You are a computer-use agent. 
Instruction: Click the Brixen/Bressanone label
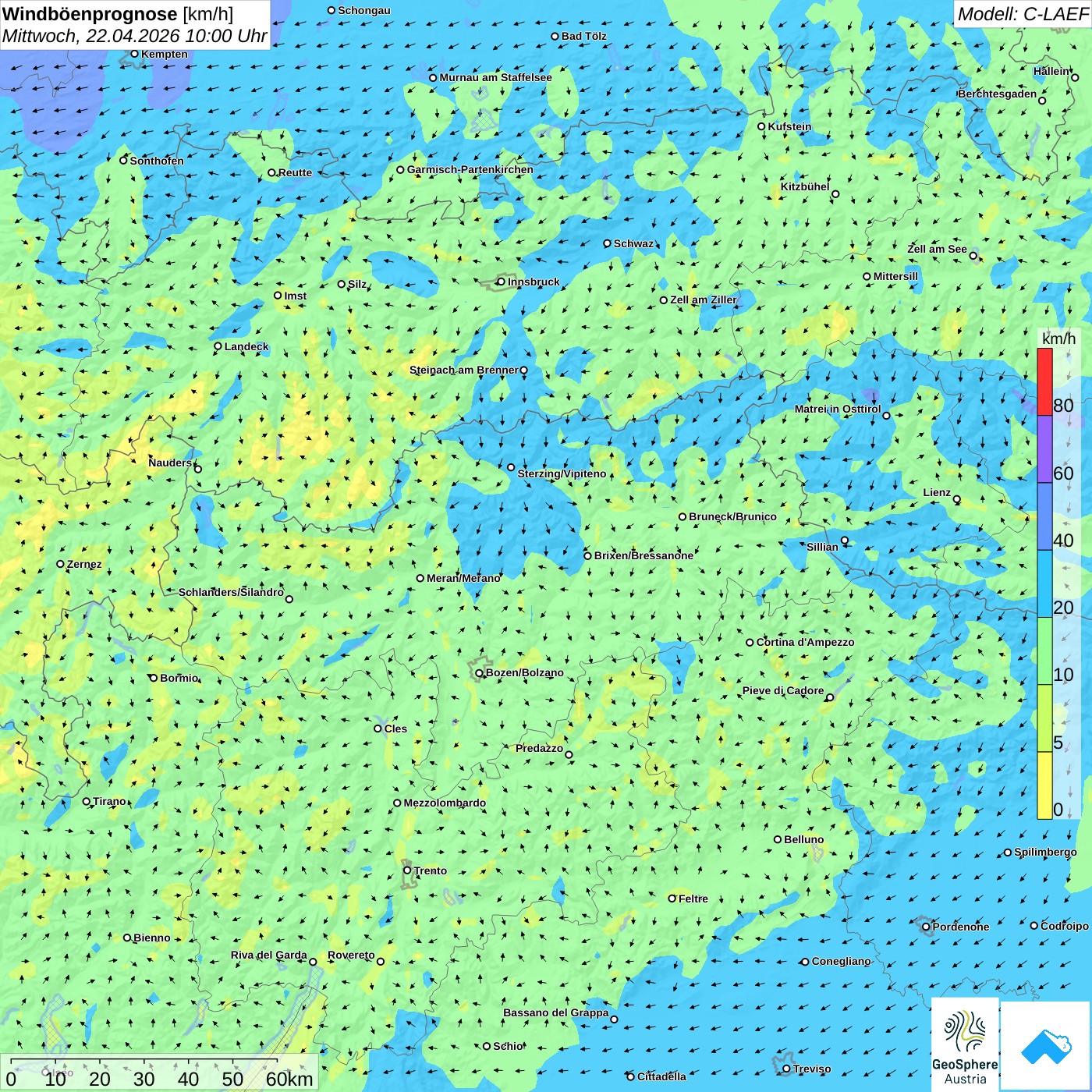tap(643, 555)
